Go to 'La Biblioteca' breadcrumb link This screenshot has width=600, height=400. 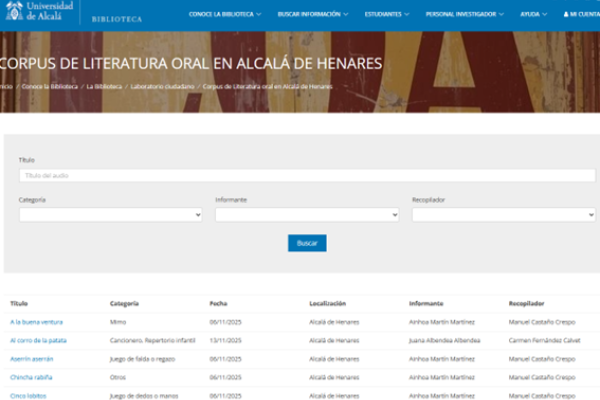pos(104,87)
